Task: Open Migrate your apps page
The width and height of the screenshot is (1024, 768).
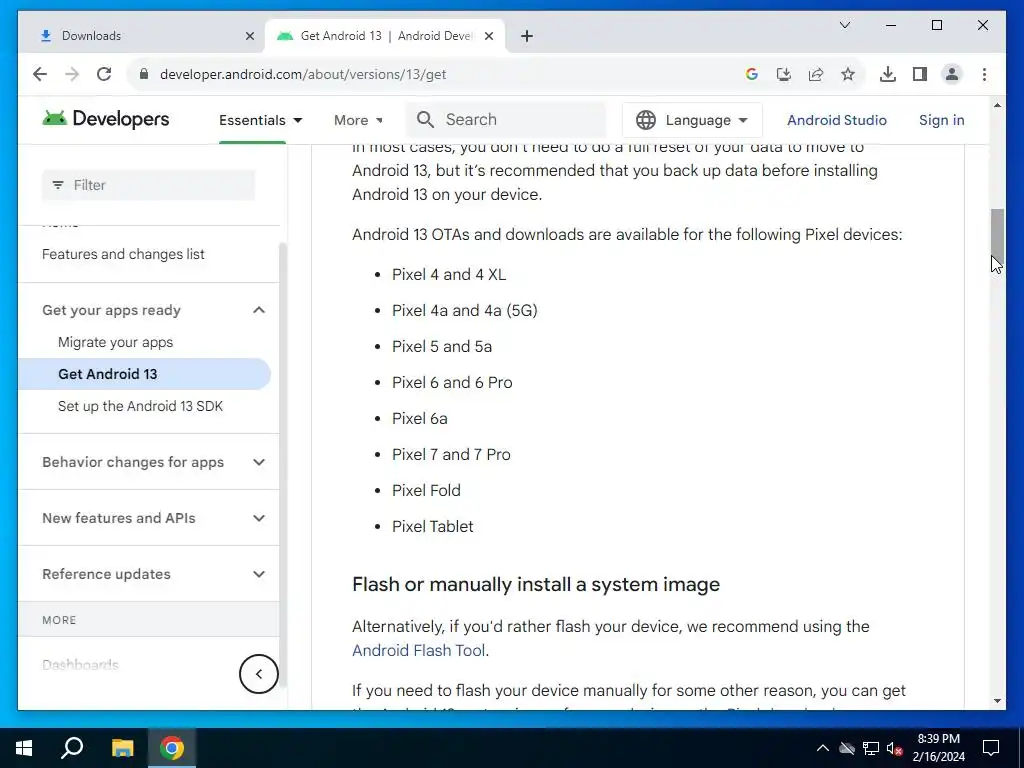Action: pos(115,342)
